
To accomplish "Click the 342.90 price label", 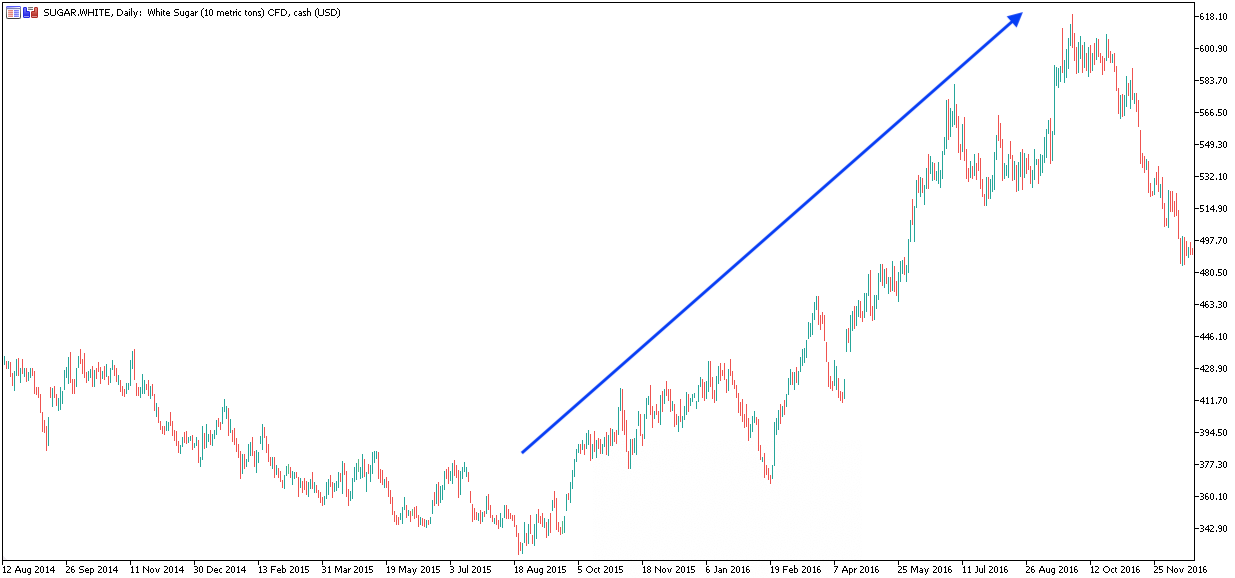I will (x=1213, y=529).
